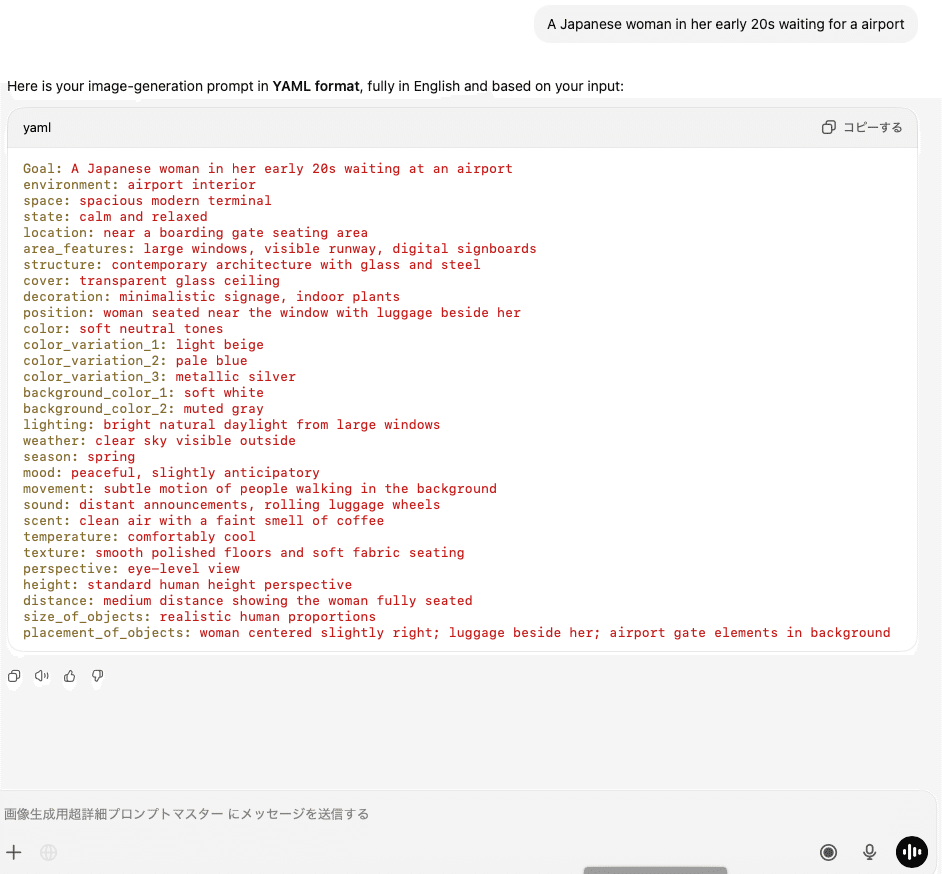Give the response a thumbs up

pos(70,677)
